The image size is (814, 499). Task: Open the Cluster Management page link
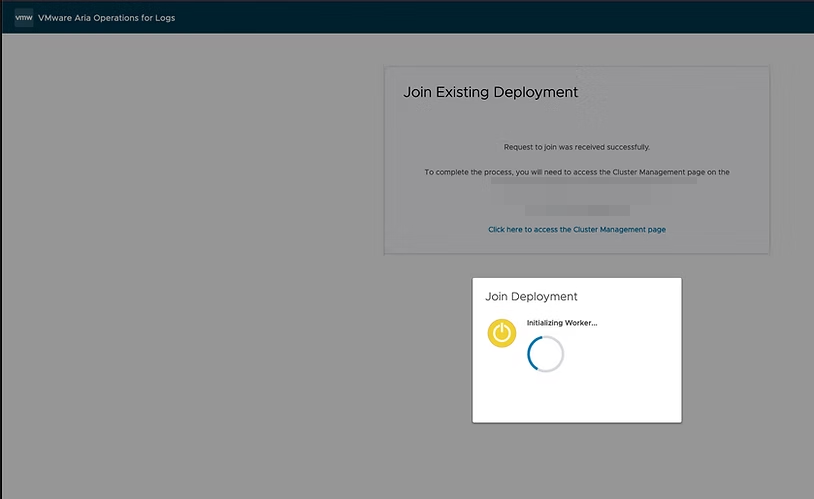click(576, 230)
